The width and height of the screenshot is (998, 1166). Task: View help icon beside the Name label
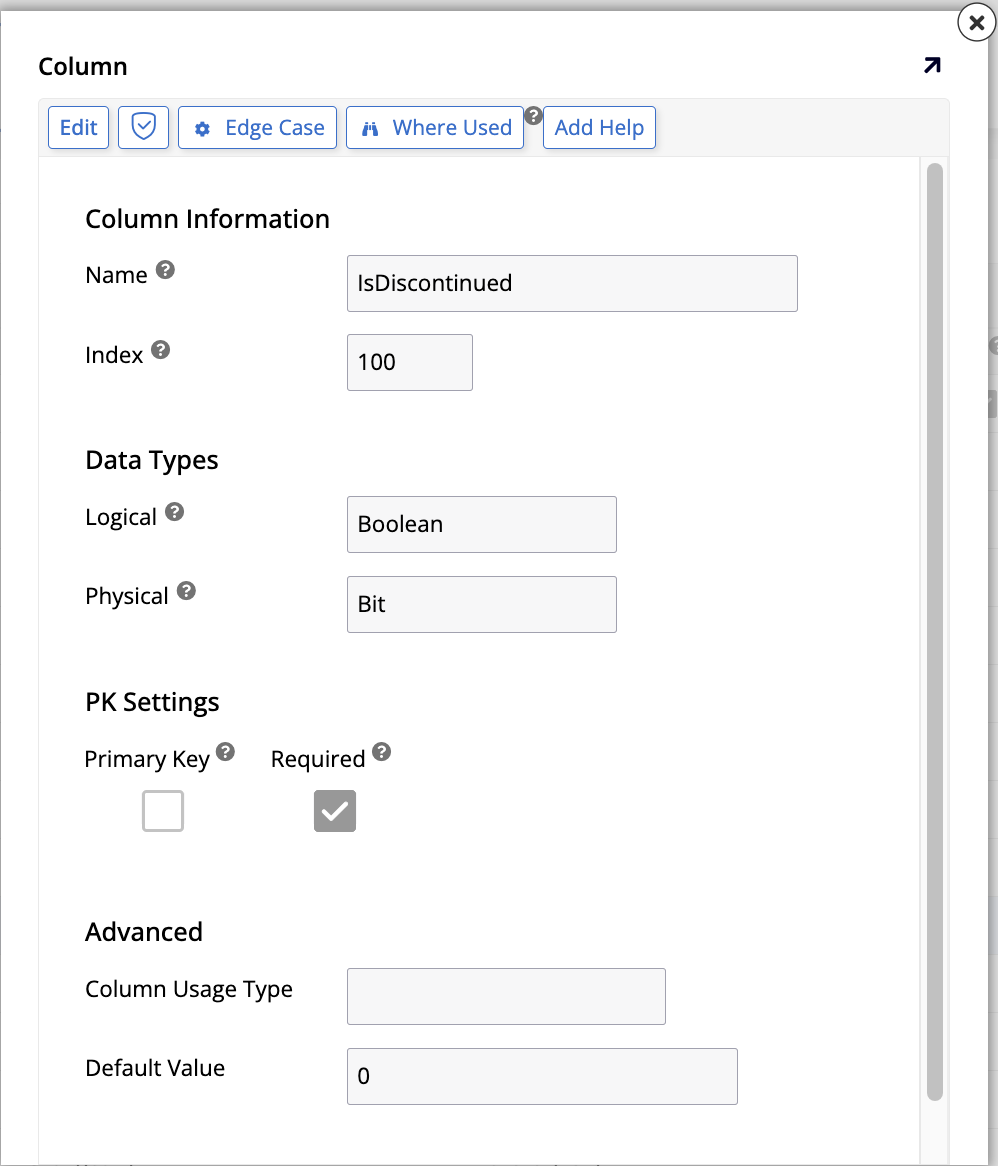pos(166,268)
